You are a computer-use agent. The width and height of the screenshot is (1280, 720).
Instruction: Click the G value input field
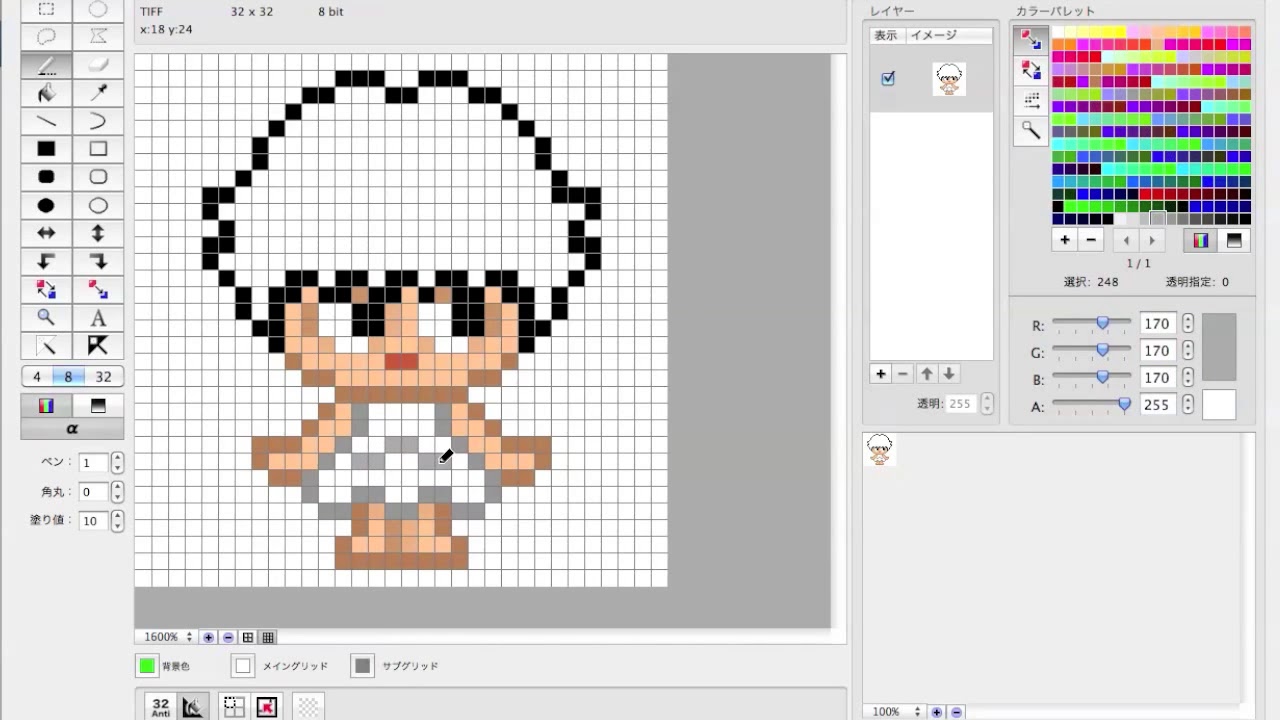1158,351
